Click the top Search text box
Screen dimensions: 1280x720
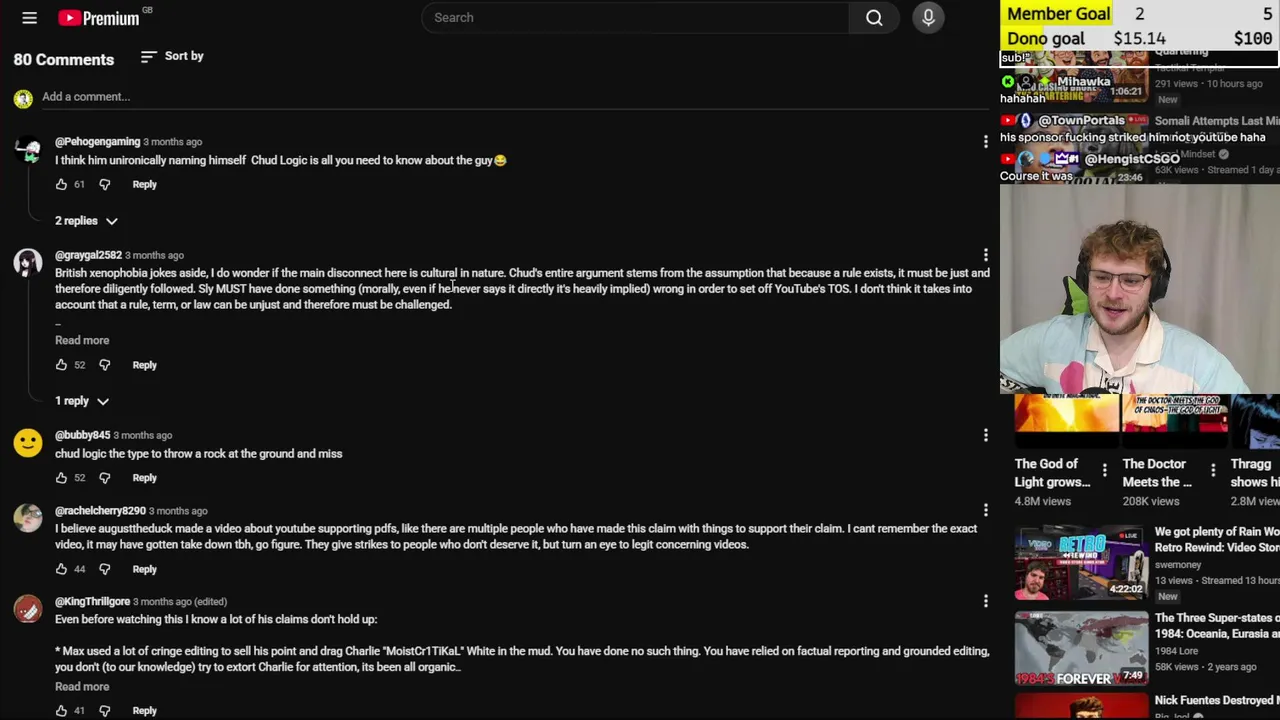tap(636, 18)
